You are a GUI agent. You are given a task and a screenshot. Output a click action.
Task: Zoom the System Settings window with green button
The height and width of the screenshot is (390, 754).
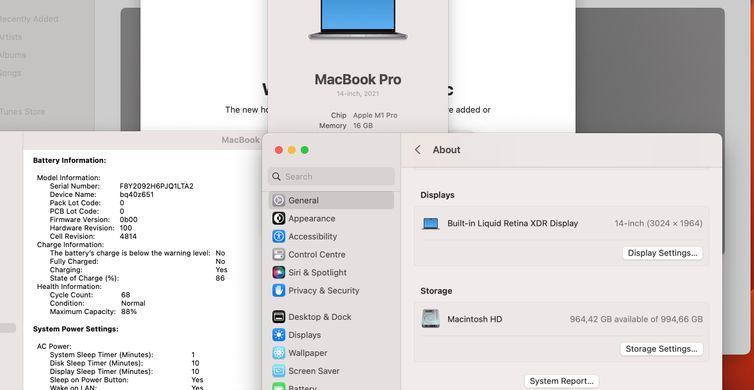click(305, 150)
